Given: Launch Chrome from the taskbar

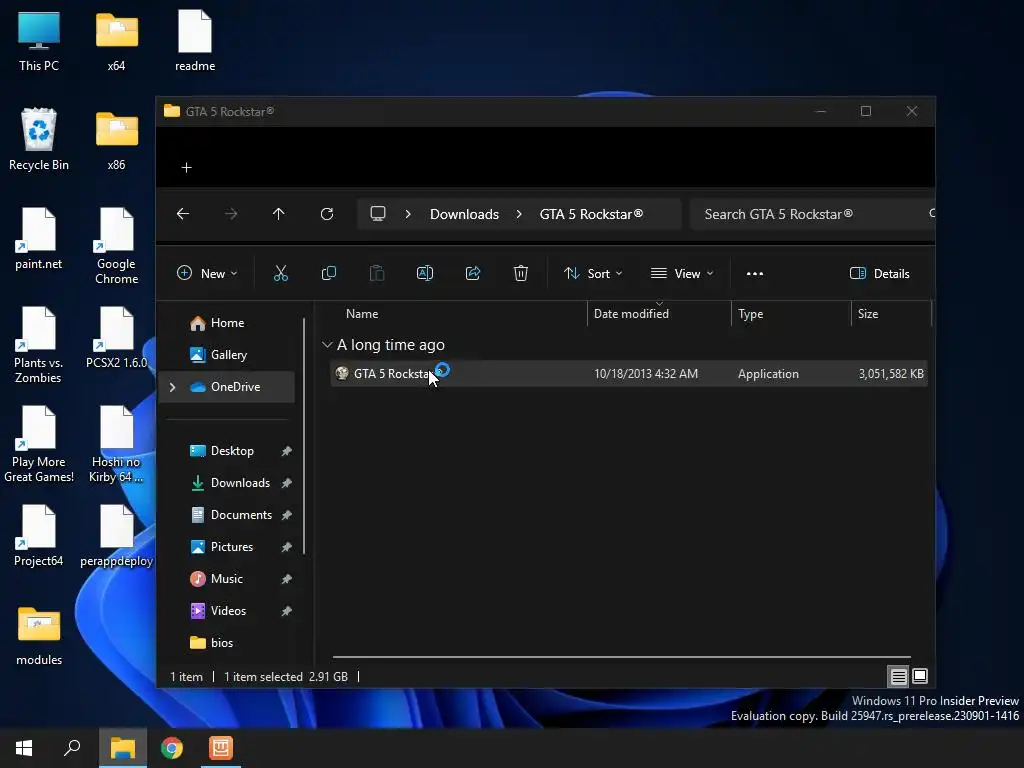Looking at the screenshot, I should click(172, 748).
